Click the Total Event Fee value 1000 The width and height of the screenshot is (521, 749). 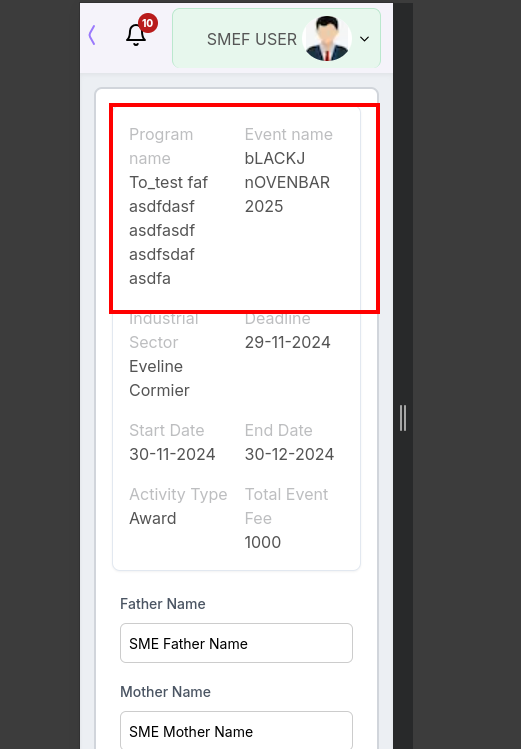(263, 542)
